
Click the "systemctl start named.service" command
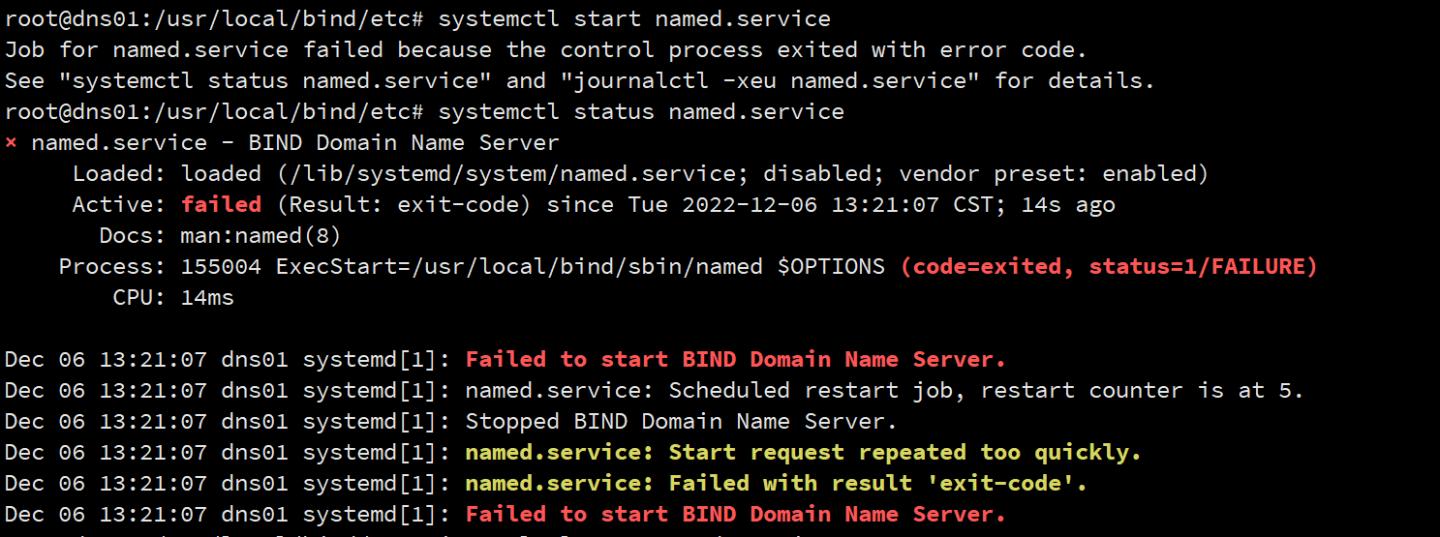coord(634,19)
